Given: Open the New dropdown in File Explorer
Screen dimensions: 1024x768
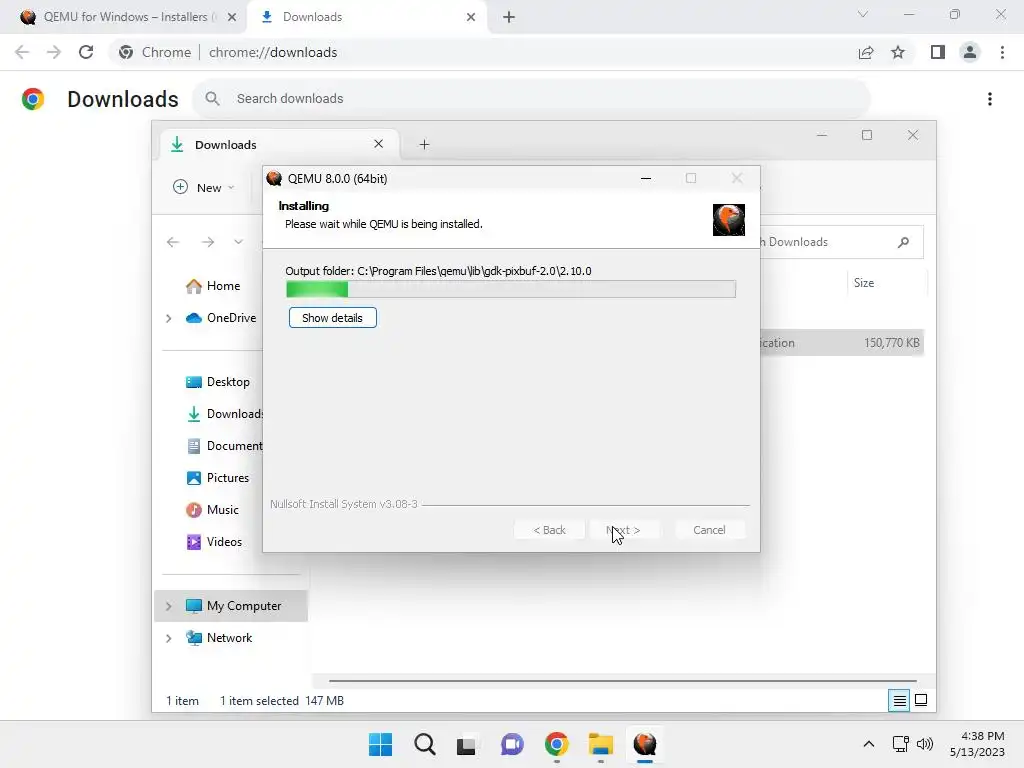Looking at the screenshot, I should coord(203,187).
